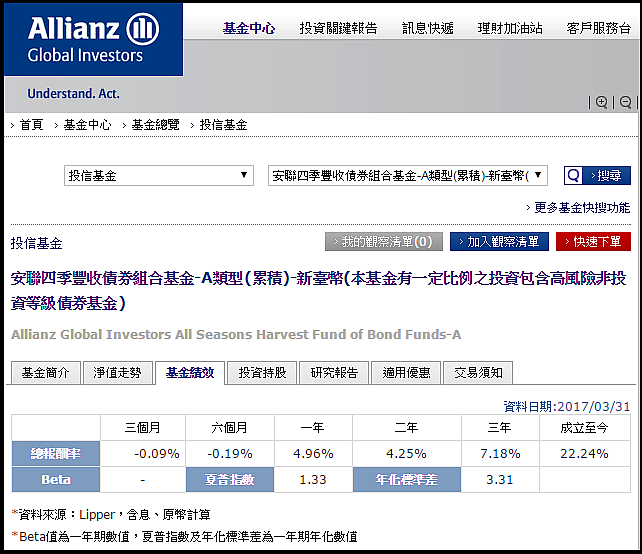
Task: Click the -0.09% three-month return value
Action: pyautogui.click(x=157, y=454)
